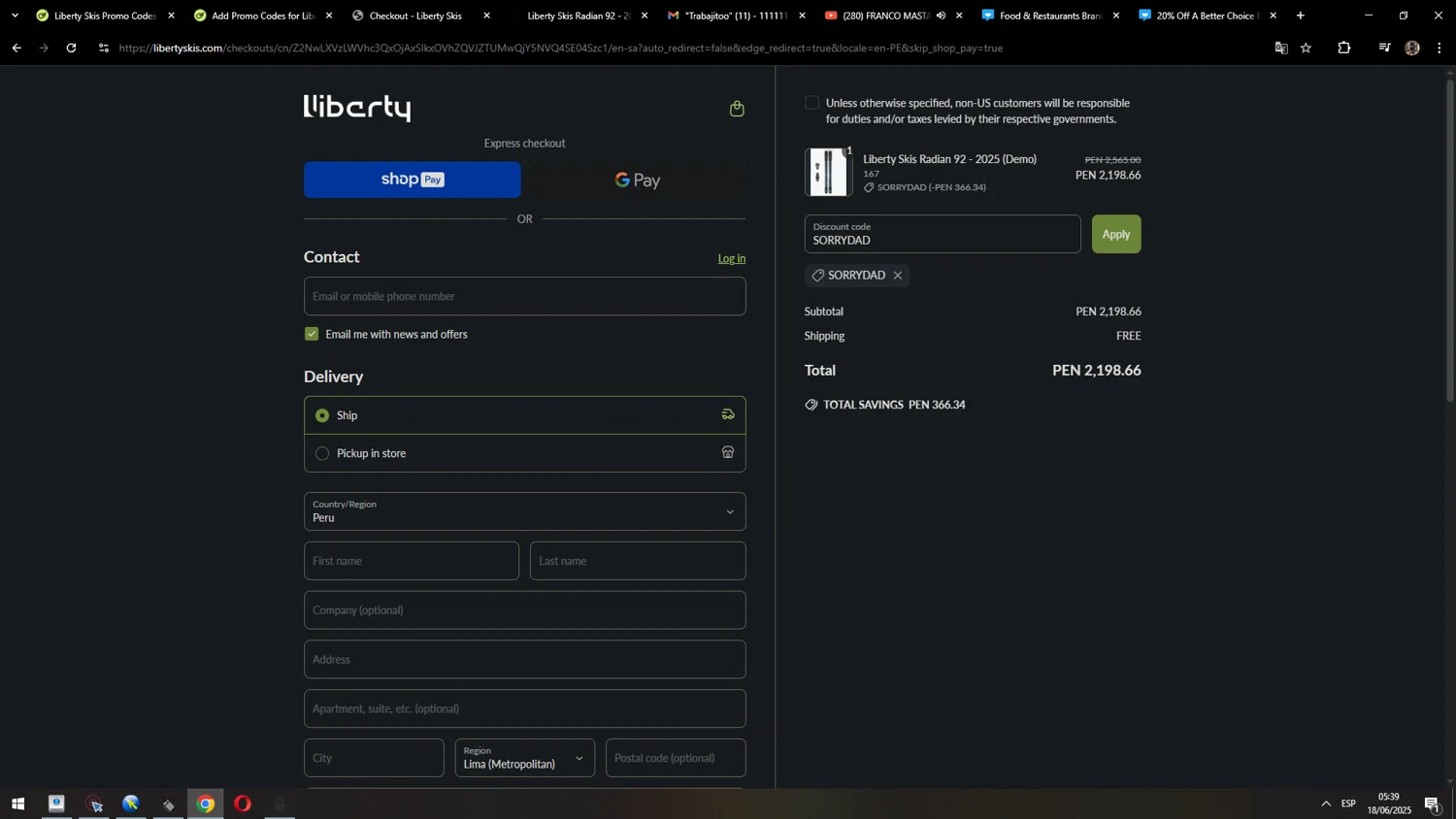1456x819 pixels.
Task: Click the store pickup icon
Action: tap(728, 452)
